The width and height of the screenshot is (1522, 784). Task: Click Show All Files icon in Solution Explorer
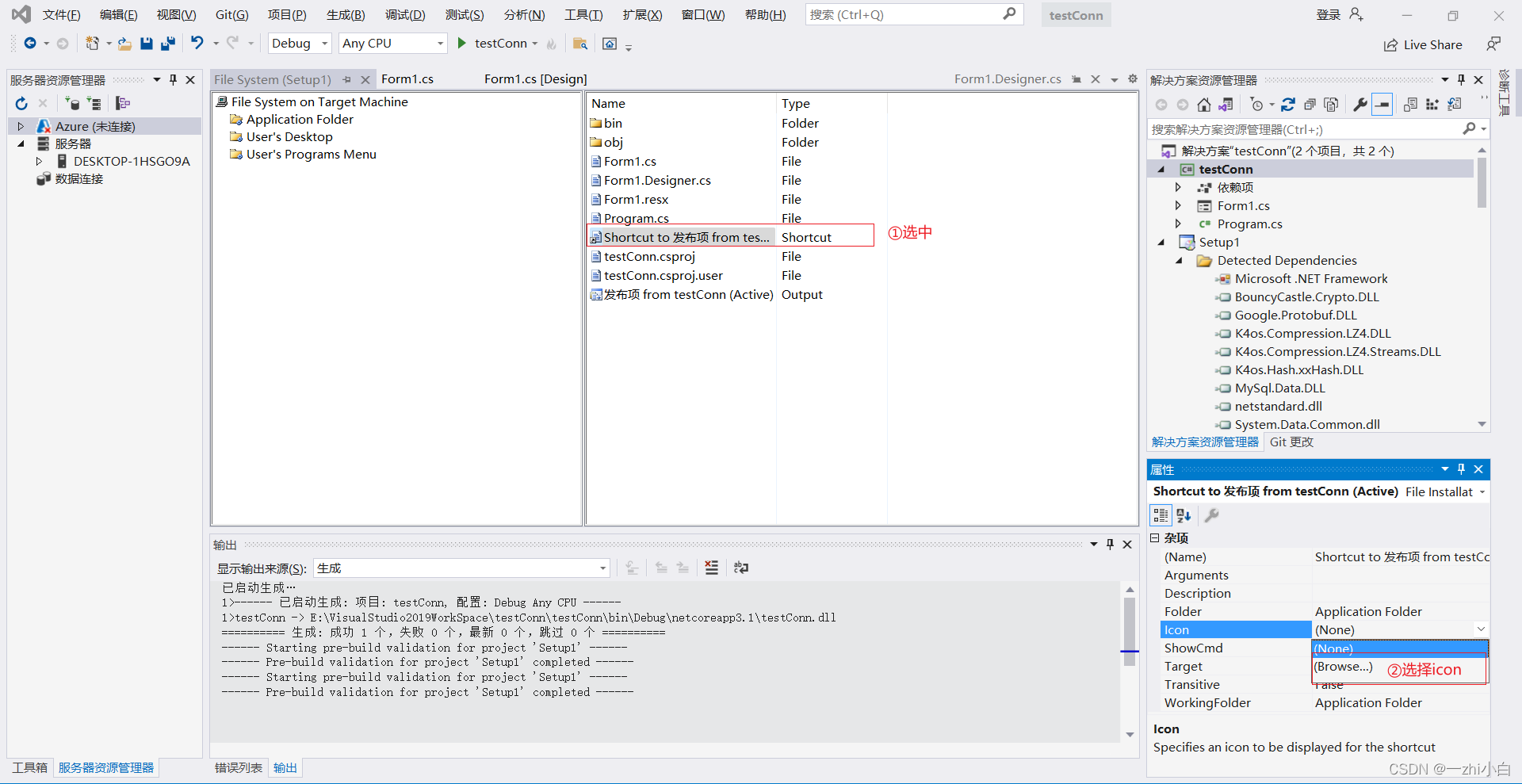(1331, 105)
